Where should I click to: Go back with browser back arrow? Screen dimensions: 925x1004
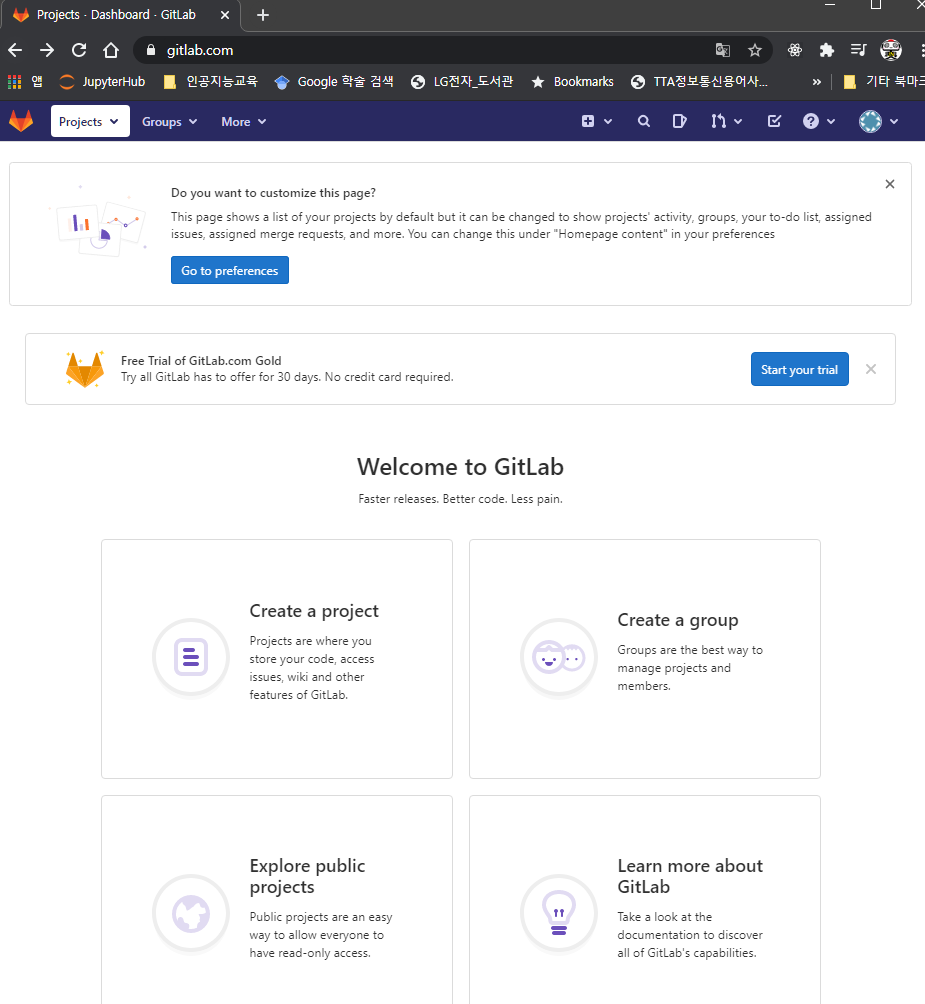coord(15,50)
